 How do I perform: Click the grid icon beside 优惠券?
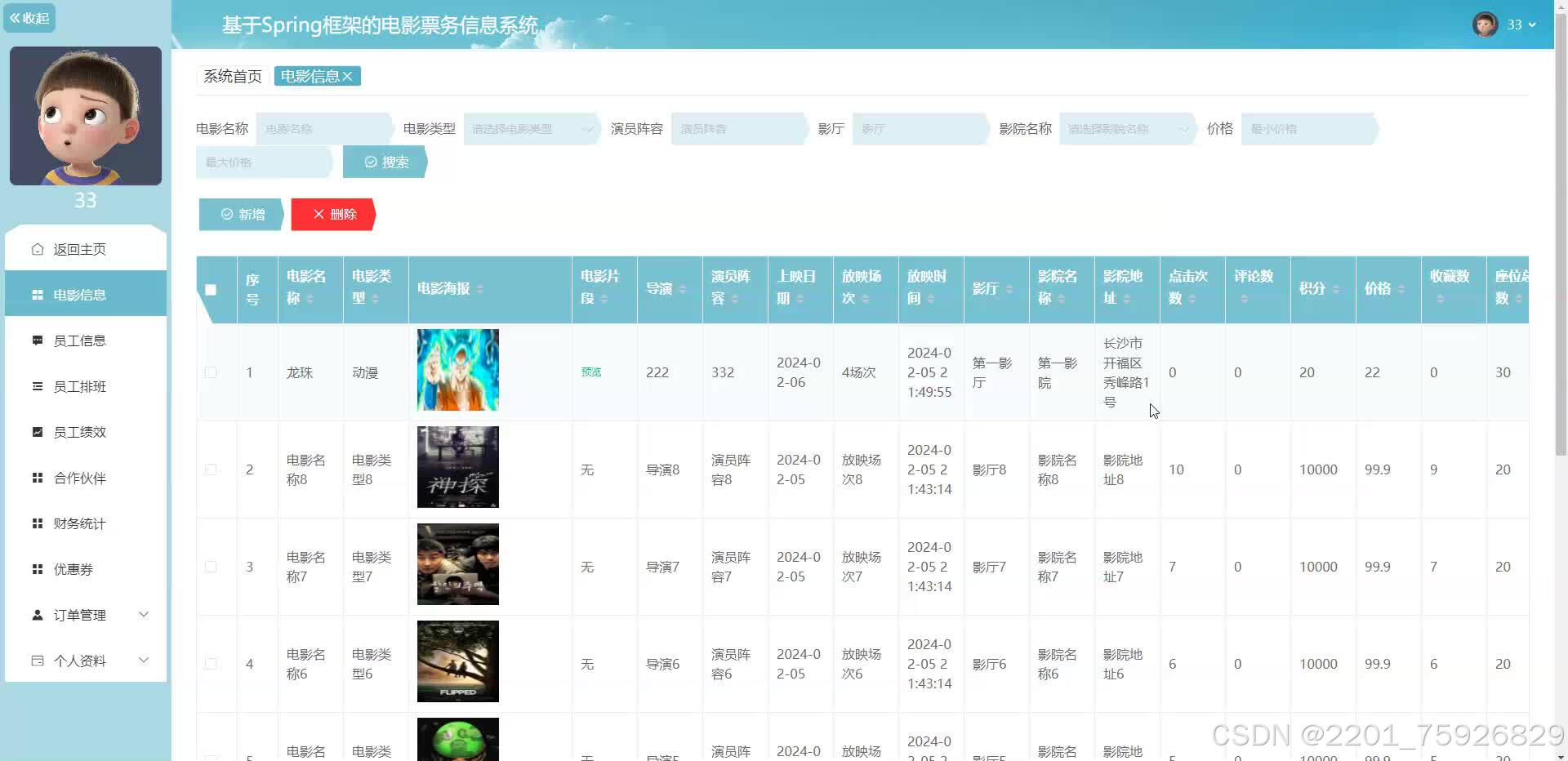37,569
